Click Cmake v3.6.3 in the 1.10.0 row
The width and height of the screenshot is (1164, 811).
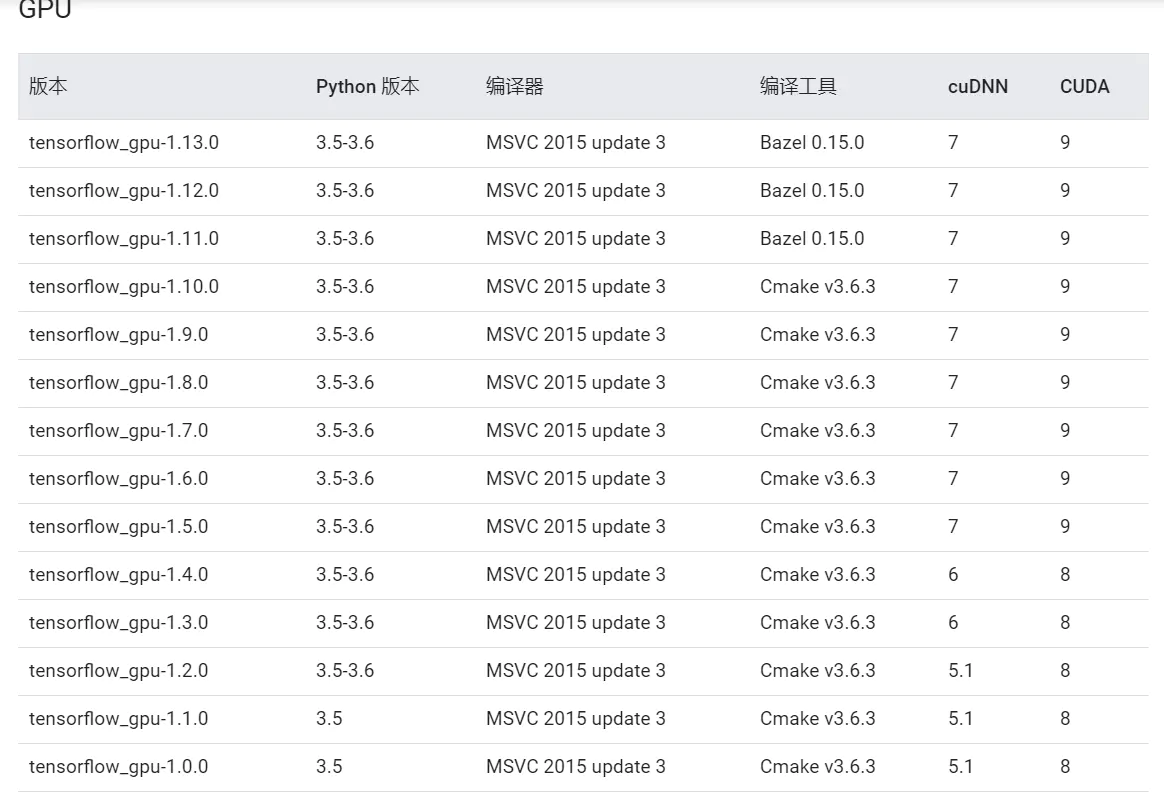coord(817,287)
